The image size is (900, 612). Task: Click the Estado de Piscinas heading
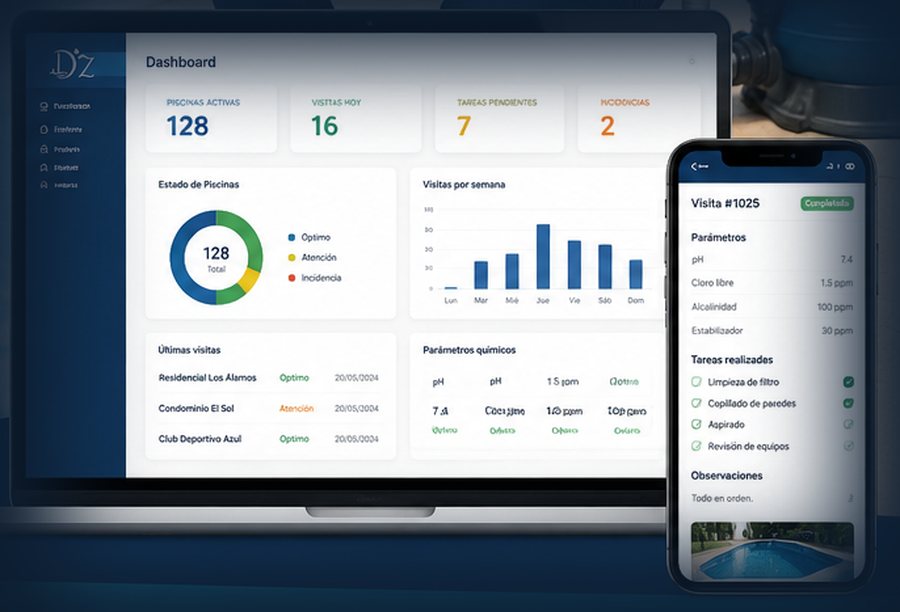(x=199, y=184)
